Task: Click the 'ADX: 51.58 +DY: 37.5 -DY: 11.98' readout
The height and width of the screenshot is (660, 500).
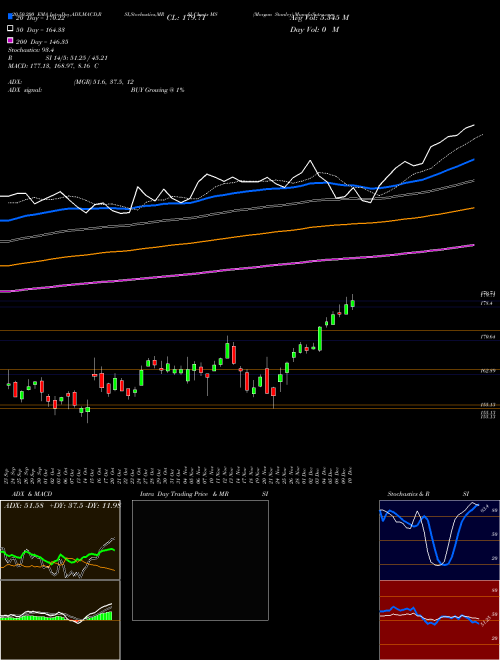Action: click(62, 505)
